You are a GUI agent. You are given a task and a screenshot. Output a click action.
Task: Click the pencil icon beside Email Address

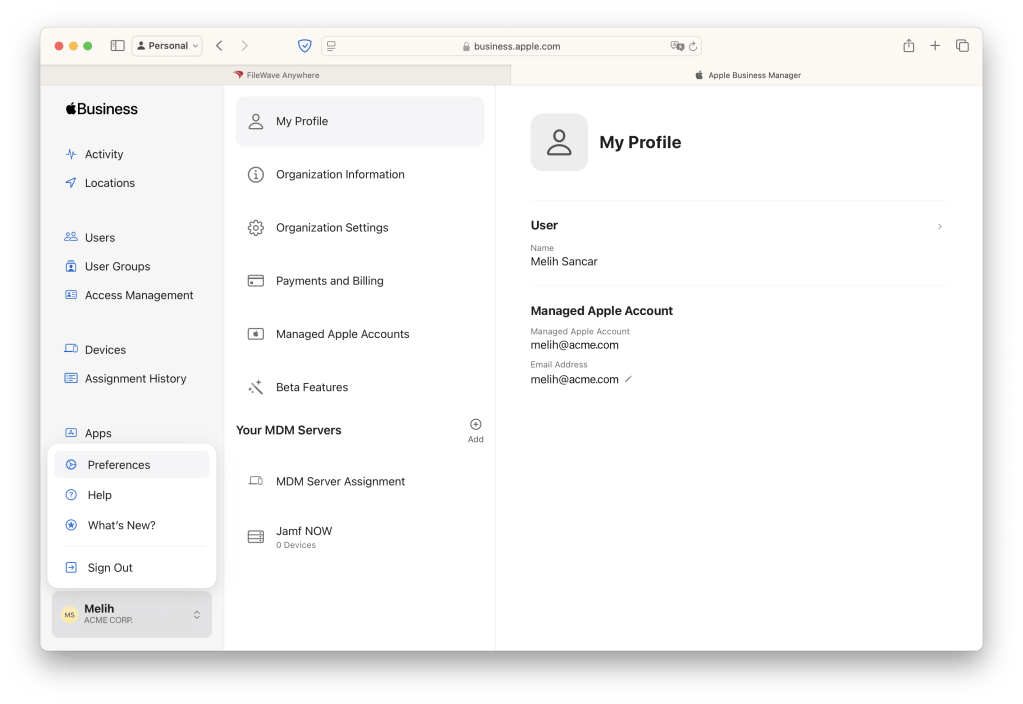tap(628, 380)
